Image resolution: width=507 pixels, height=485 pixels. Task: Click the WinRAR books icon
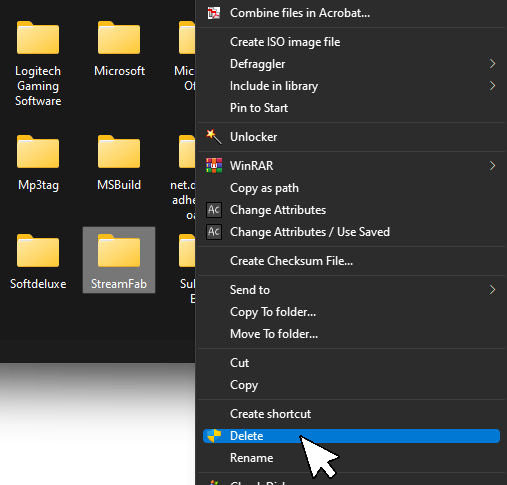[x=214, y=166]
